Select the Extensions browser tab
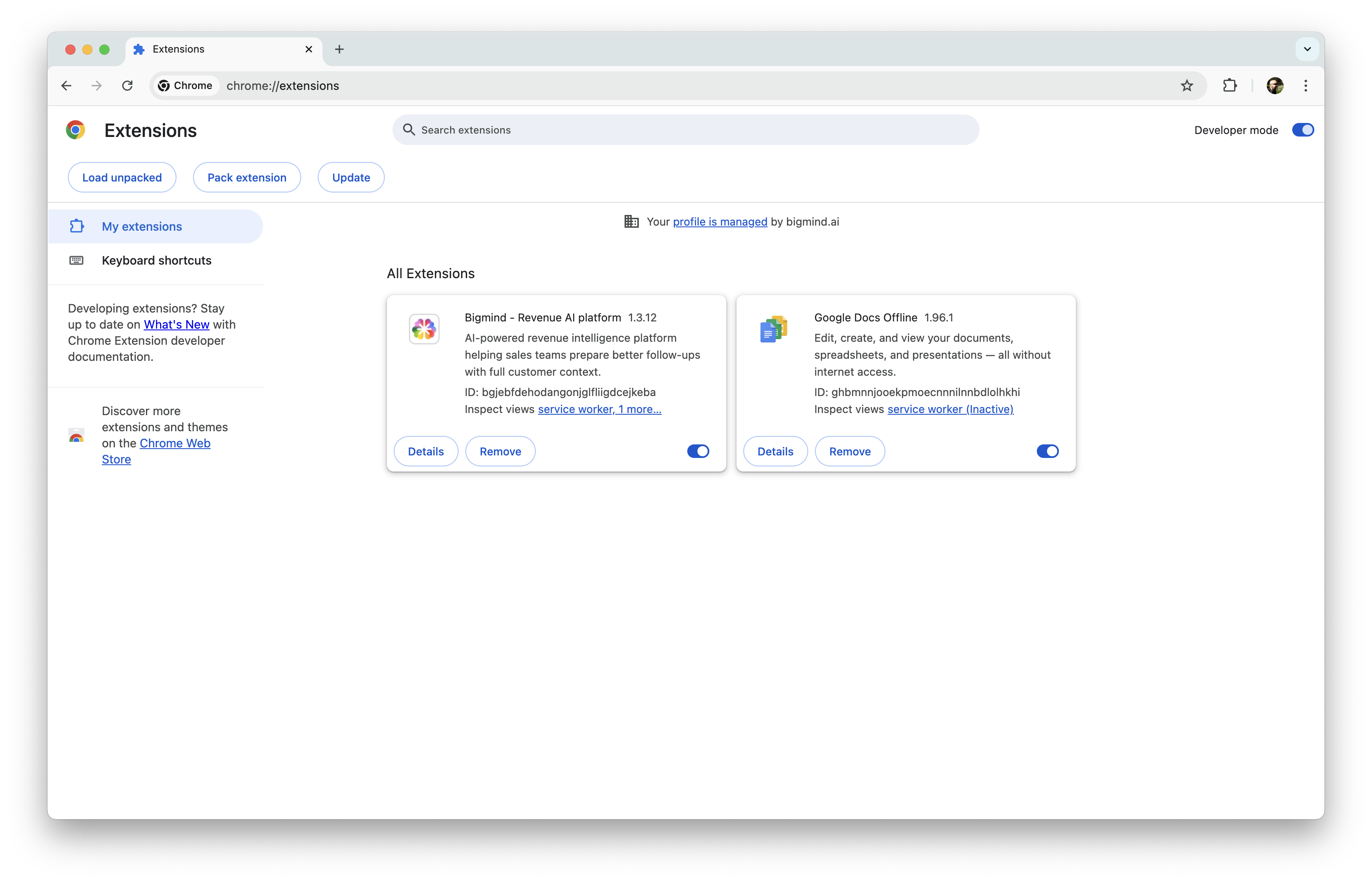Image resolution: width=1372 pixels, height=882 pixels. tap(224, 49)
